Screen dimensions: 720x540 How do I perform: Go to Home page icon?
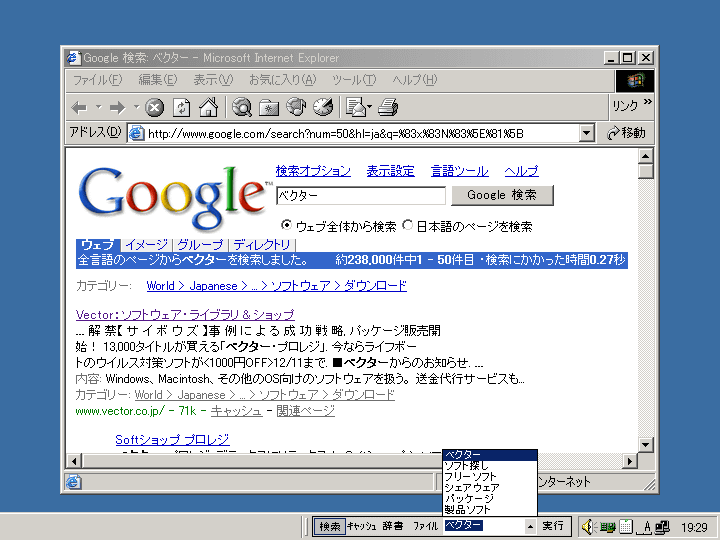point(208,107)
